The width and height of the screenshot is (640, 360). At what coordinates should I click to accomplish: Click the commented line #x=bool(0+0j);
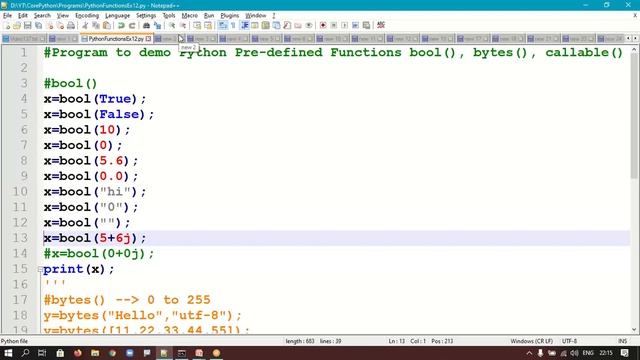click(x=99, y=253)
